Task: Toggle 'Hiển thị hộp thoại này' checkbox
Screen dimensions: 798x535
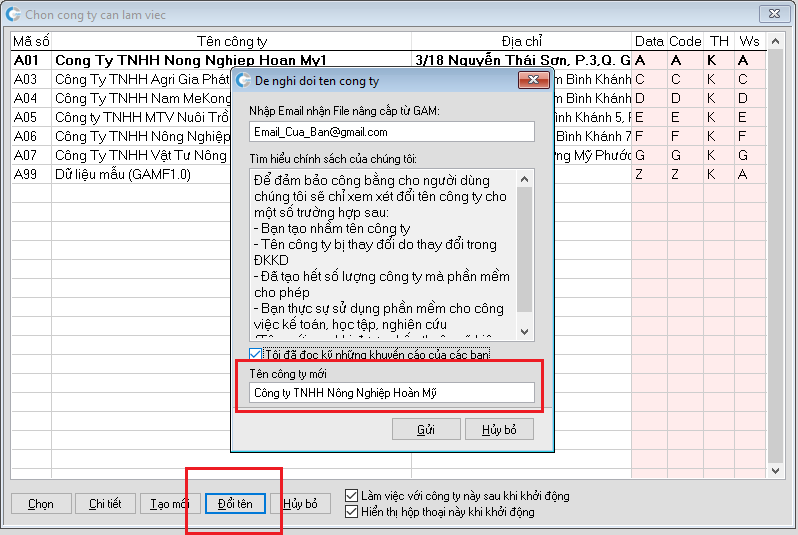Action: (351, 512)
